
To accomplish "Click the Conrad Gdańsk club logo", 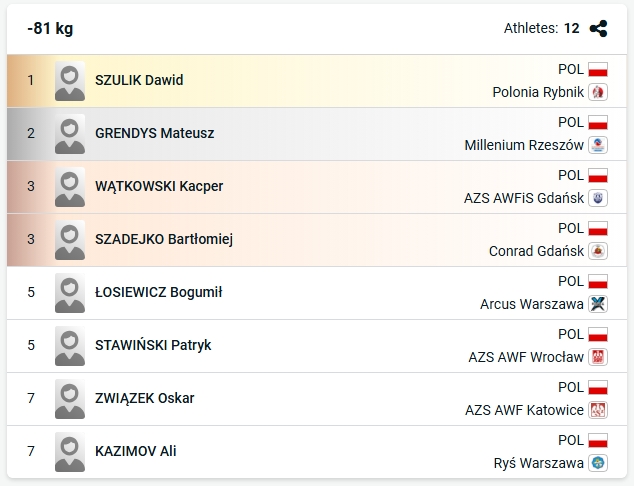I will [x=598, y=251].
